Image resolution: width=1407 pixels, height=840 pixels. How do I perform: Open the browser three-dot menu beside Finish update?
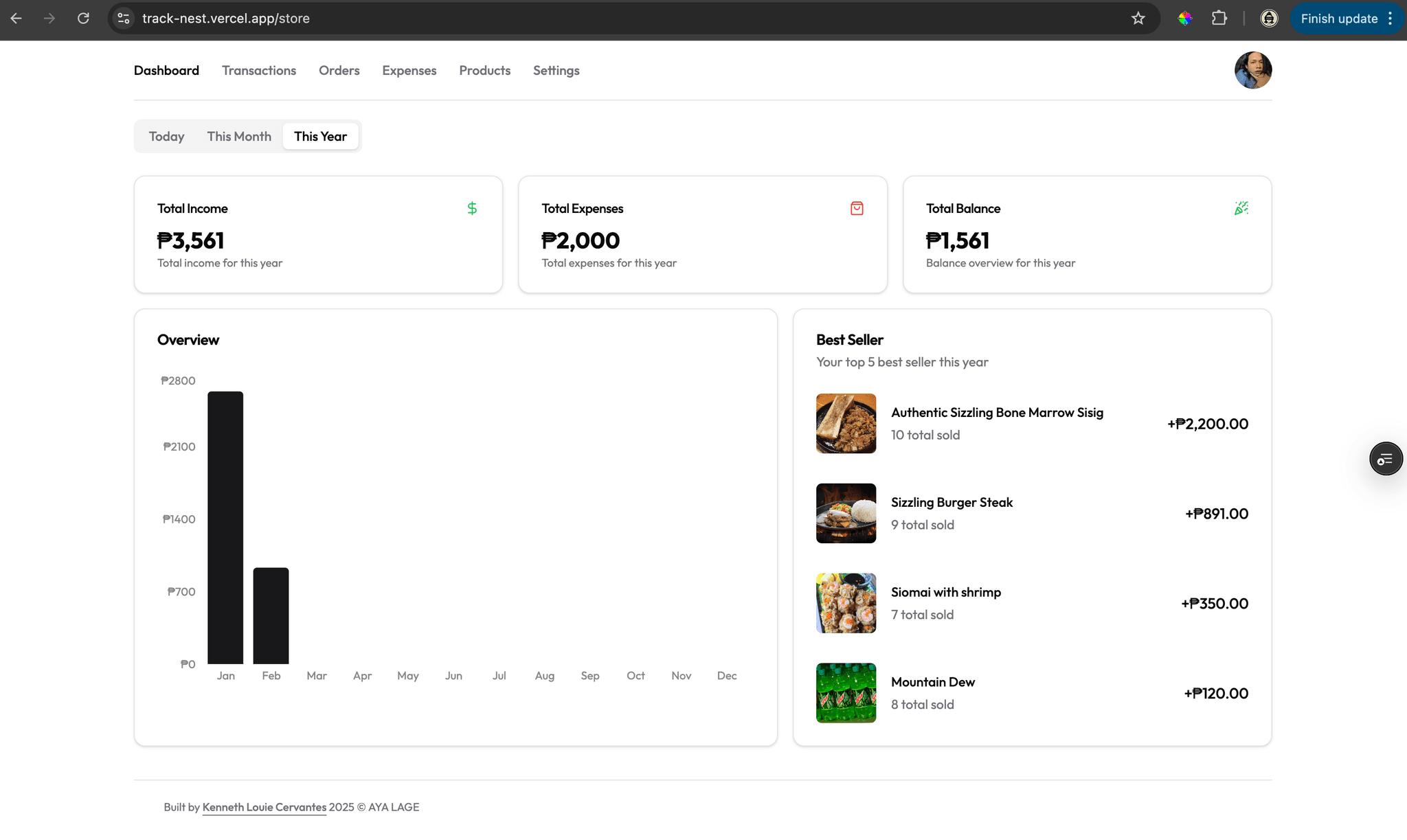(1390, 19)
